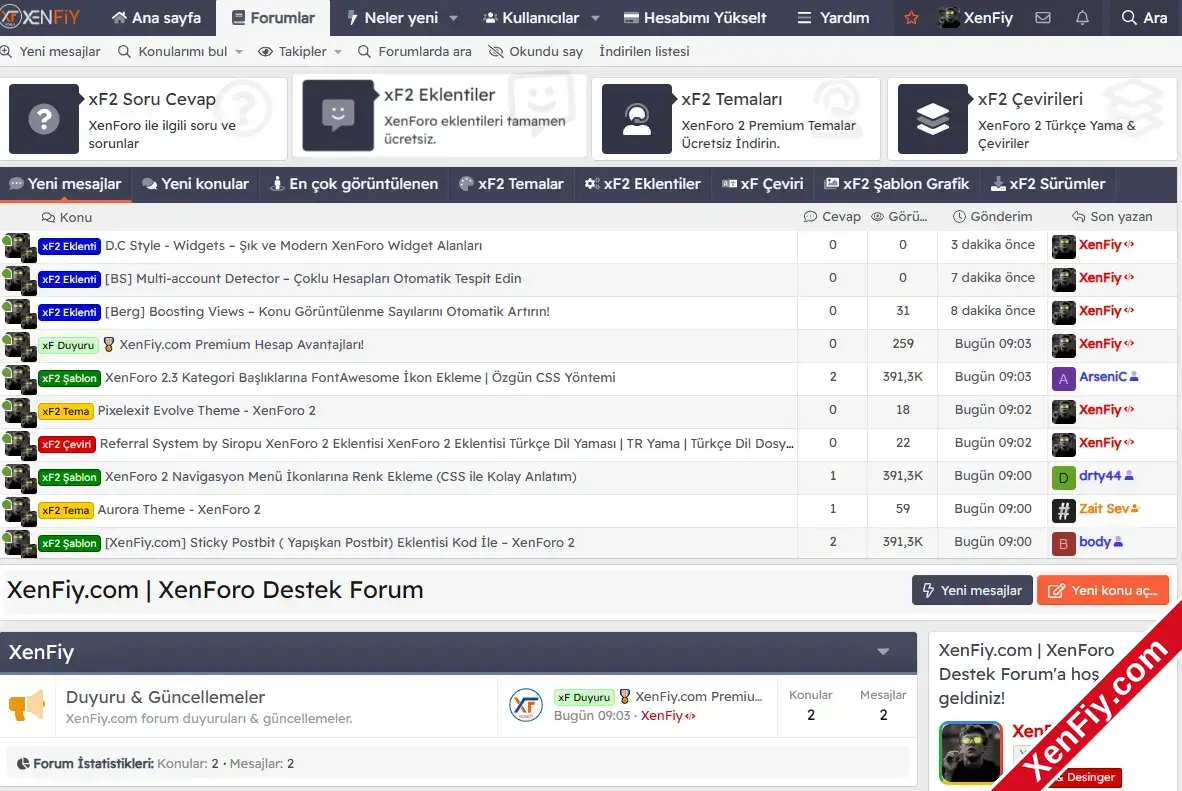Go to Ana sayfa
This screenshot has height=791, width=1182.
[x=156, y=17]
